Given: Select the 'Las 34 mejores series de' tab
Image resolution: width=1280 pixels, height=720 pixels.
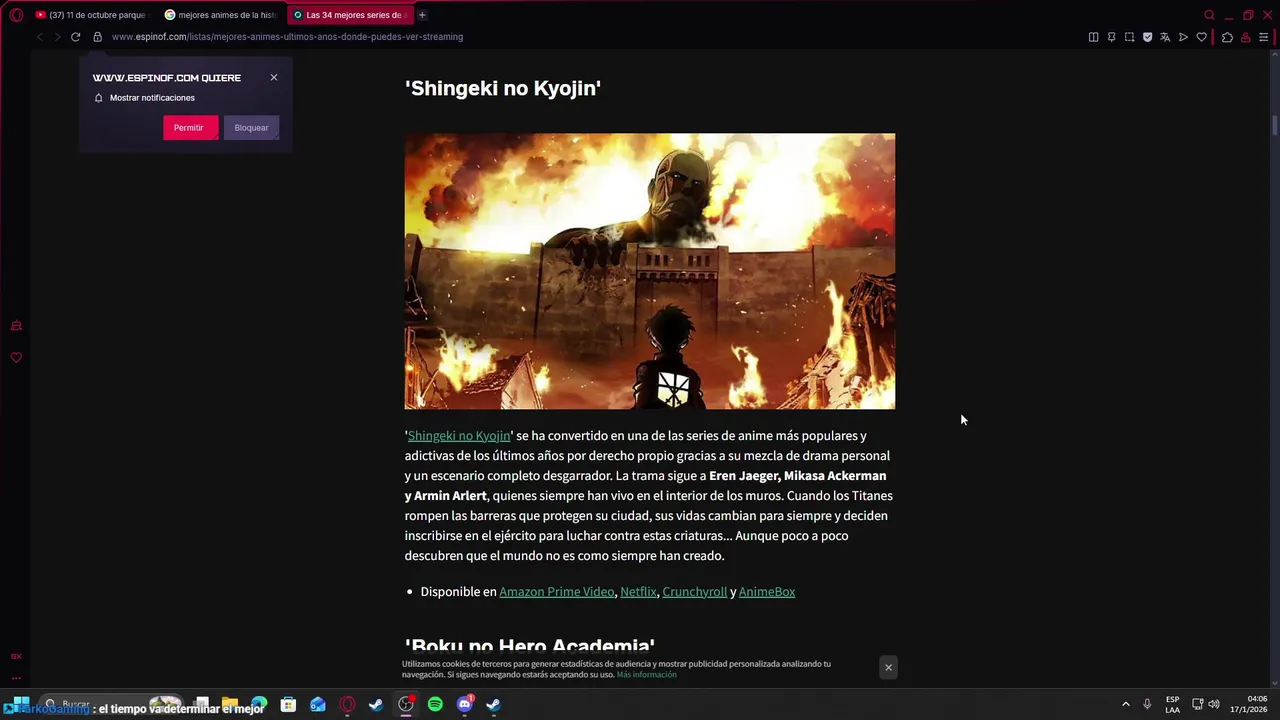Looking at the screenshot, I should tap(349, 15).
